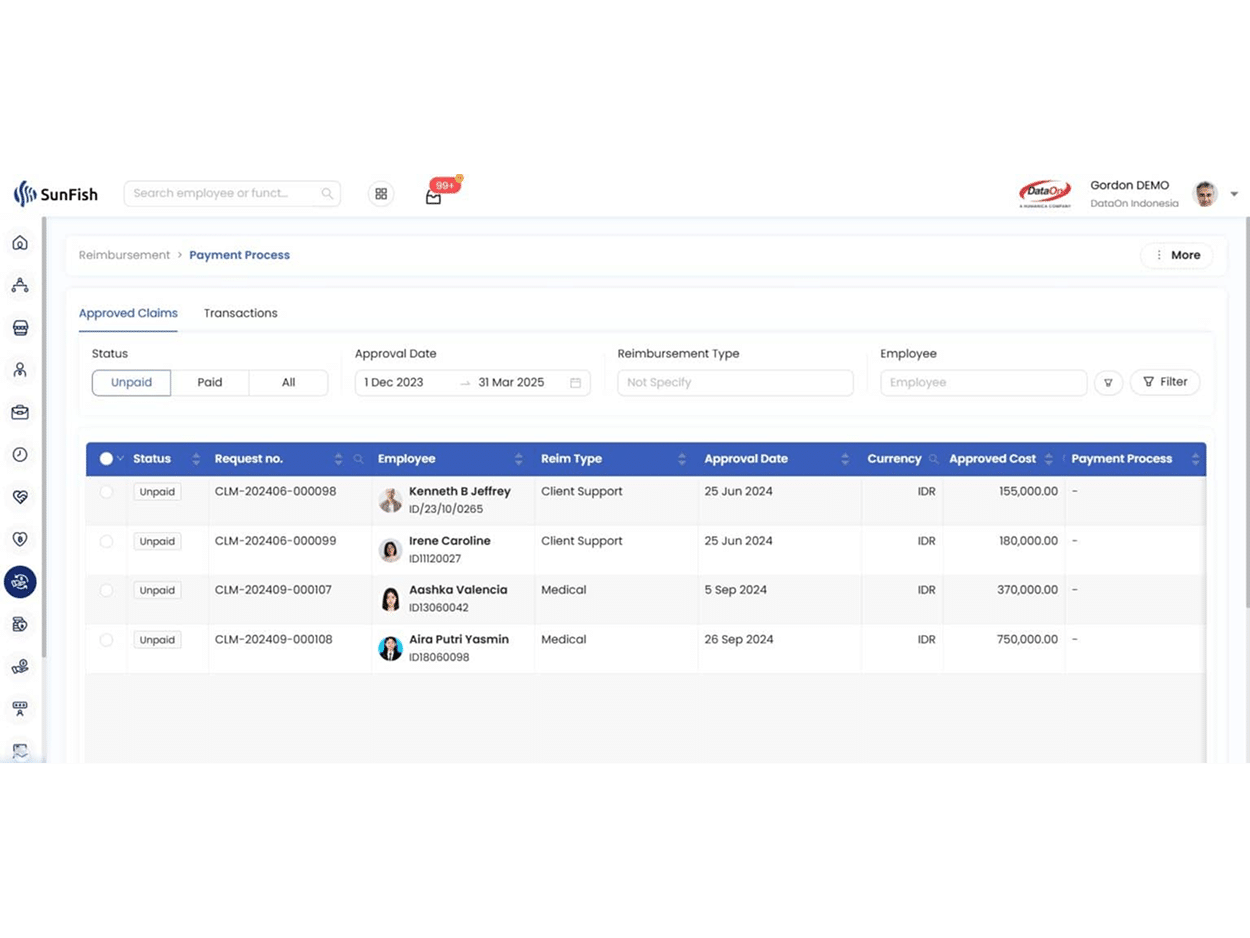Check the select-all circle in the table header
Viewport: 1250px width, 938px height.
point(105,458)
